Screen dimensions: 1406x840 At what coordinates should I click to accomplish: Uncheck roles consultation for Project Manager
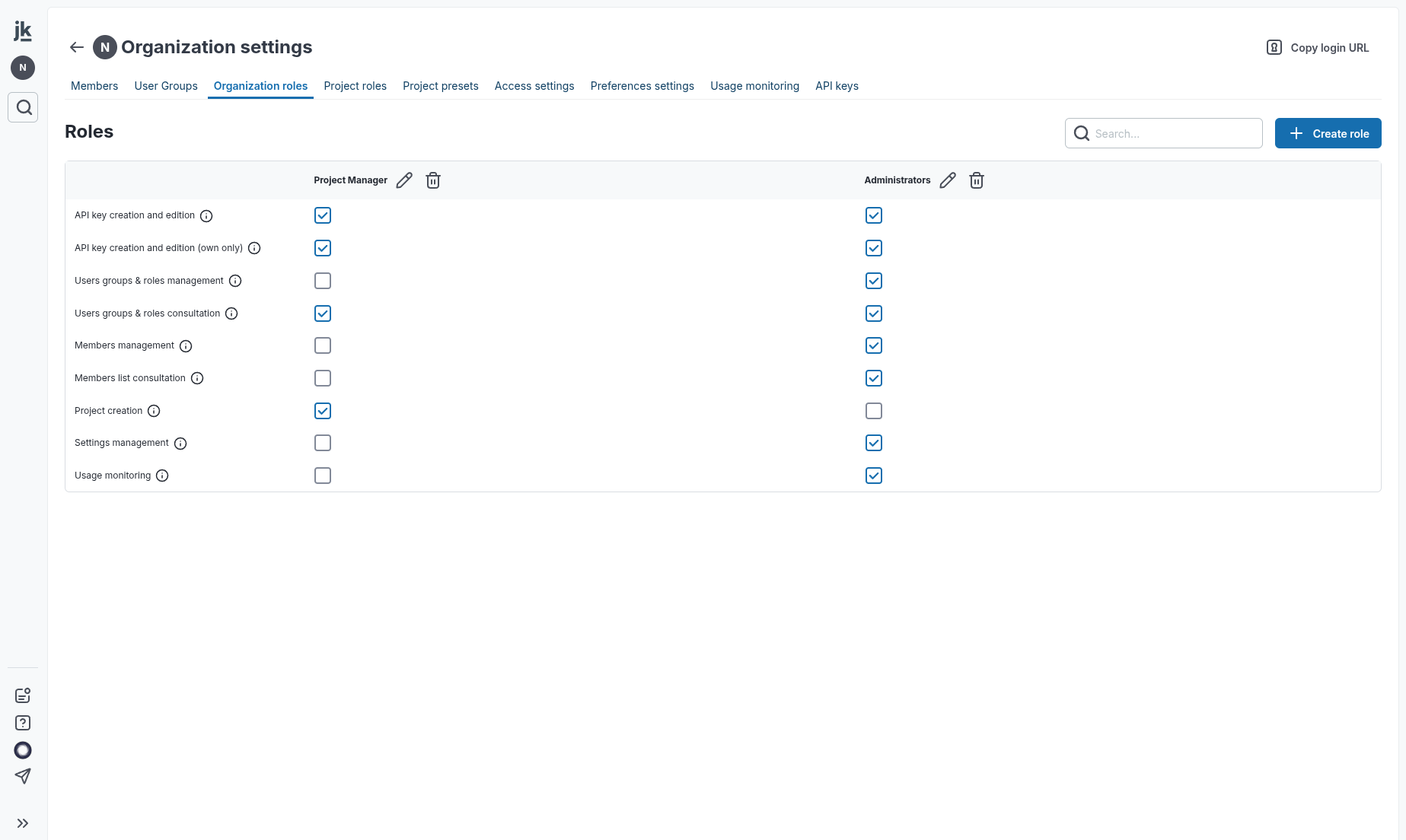tap(323, 313)
